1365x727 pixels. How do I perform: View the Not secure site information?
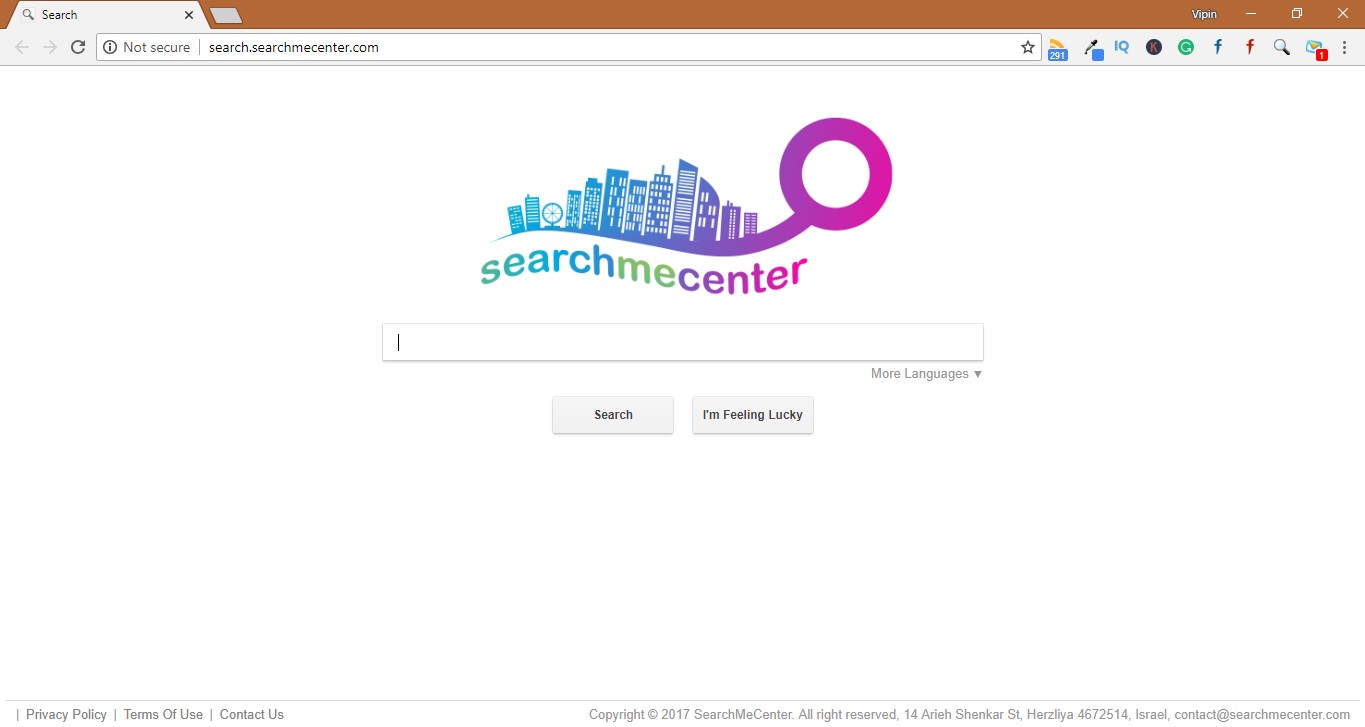tap(146, 46)
